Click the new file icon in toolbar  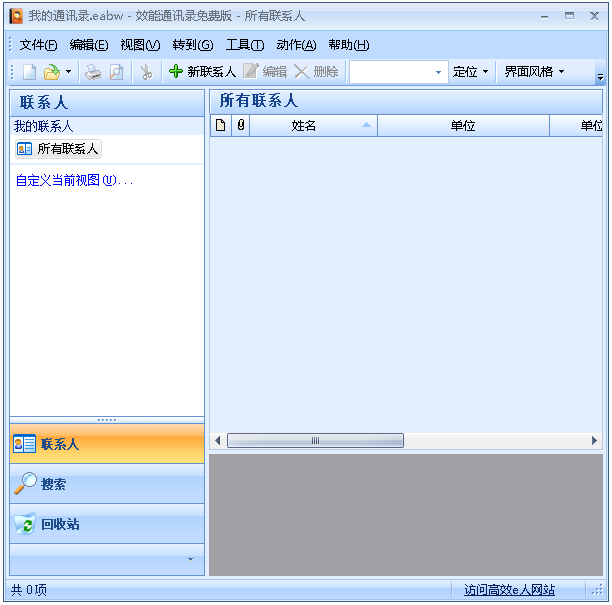[x=29, y=72]
